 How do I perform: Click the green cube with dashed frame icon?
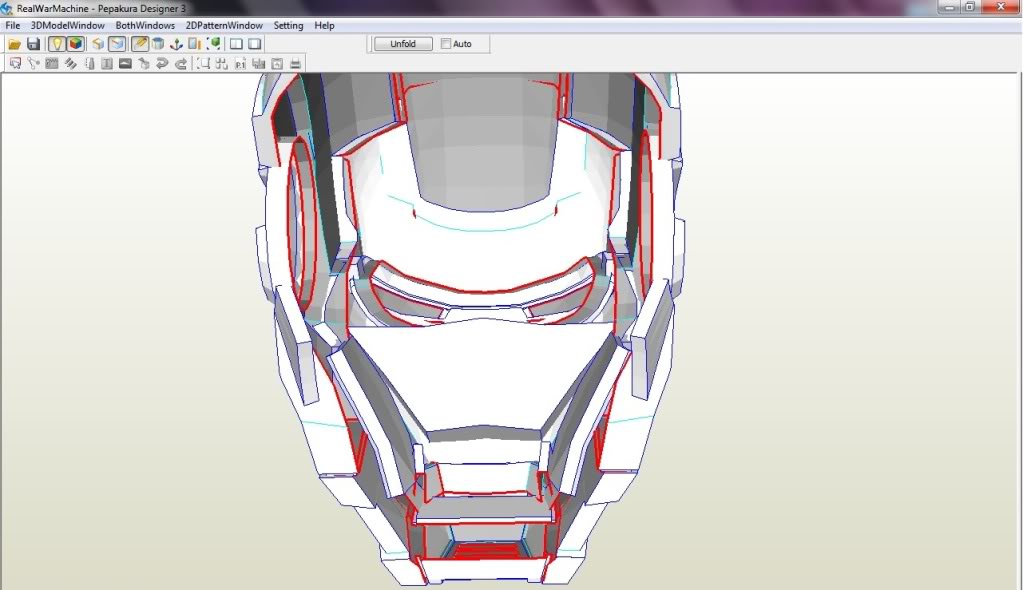214,44
